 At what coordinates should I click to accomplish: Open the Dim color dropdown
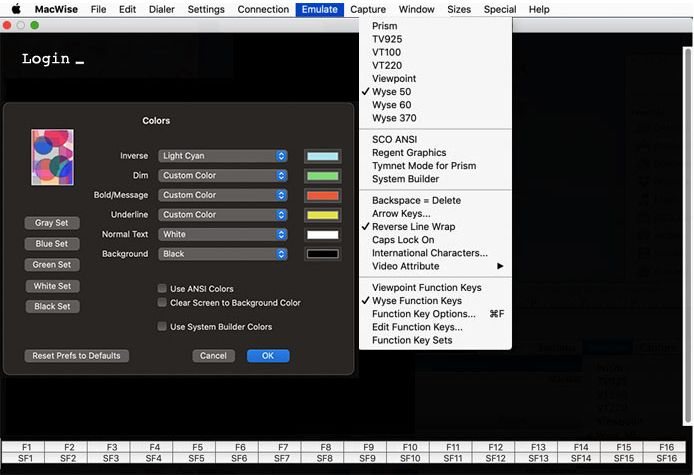(x=223, y=175)
